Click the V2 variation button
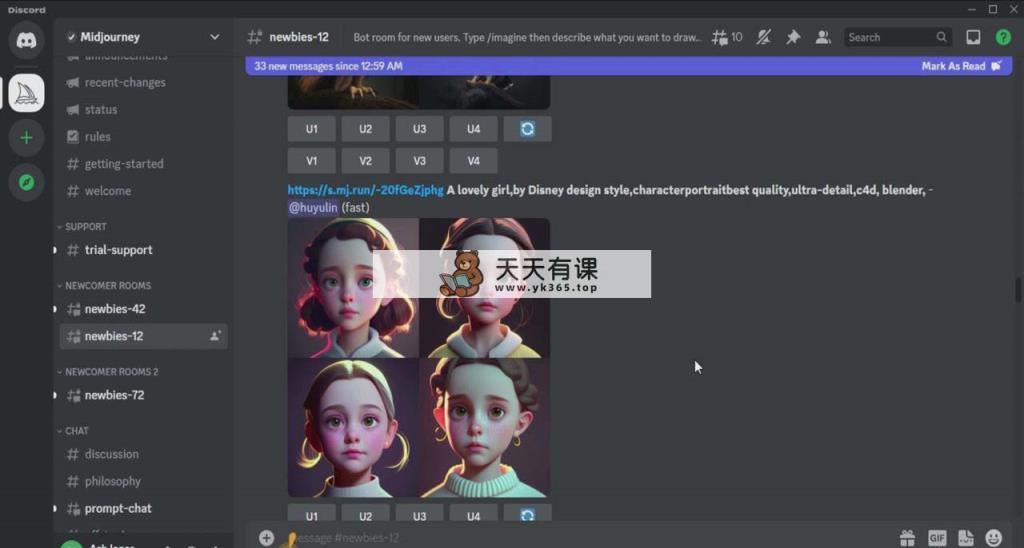Image resolution: width=1024 pixels, height=548 pixels. (x=366, y=161)
